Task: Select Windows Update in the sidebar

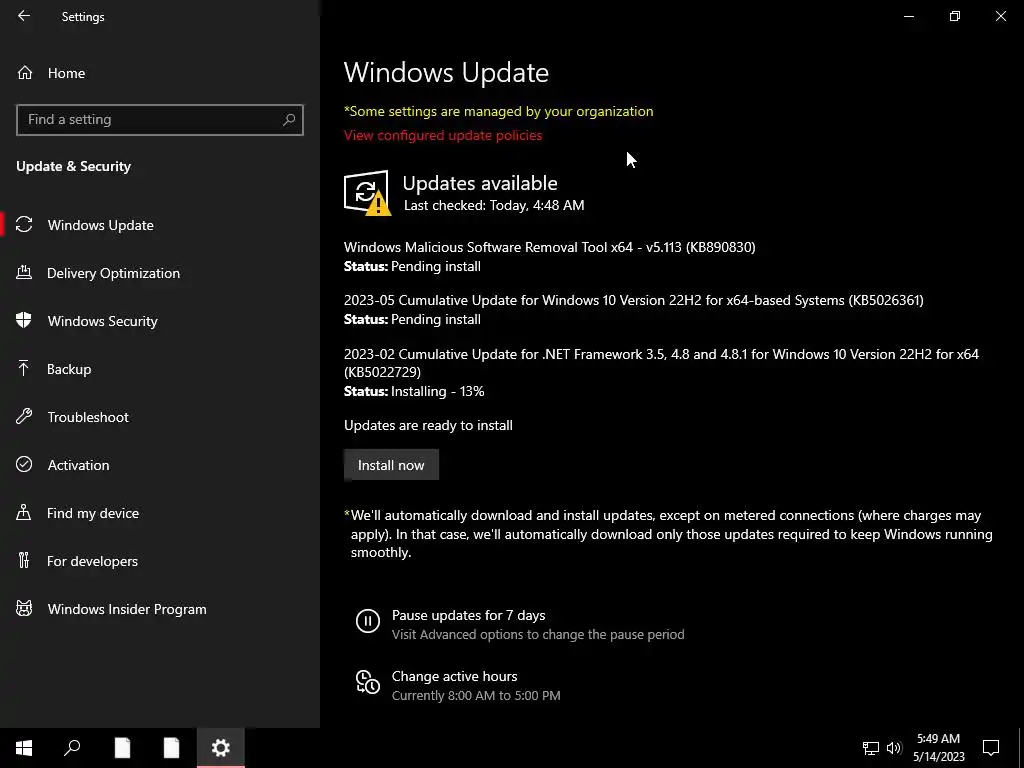Action: [x=101, y=225]
